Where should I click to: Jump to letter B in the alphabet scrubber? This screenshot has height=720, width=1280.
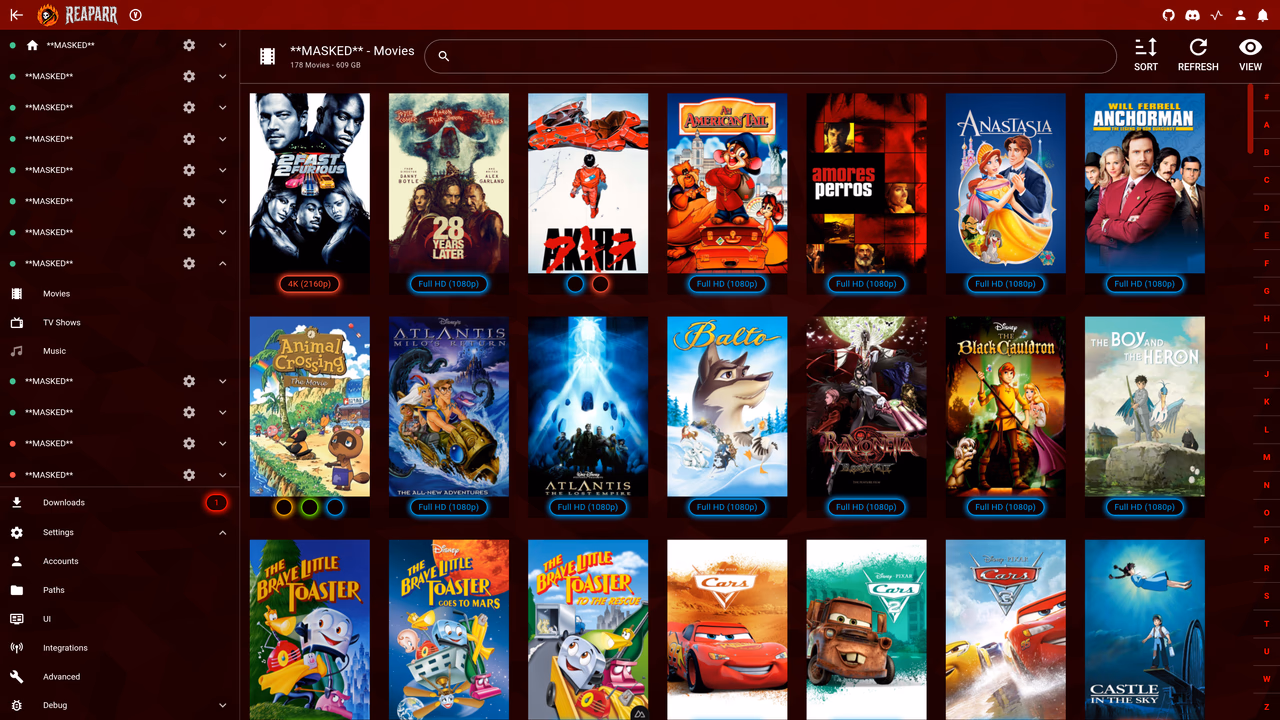(1265, 152)
